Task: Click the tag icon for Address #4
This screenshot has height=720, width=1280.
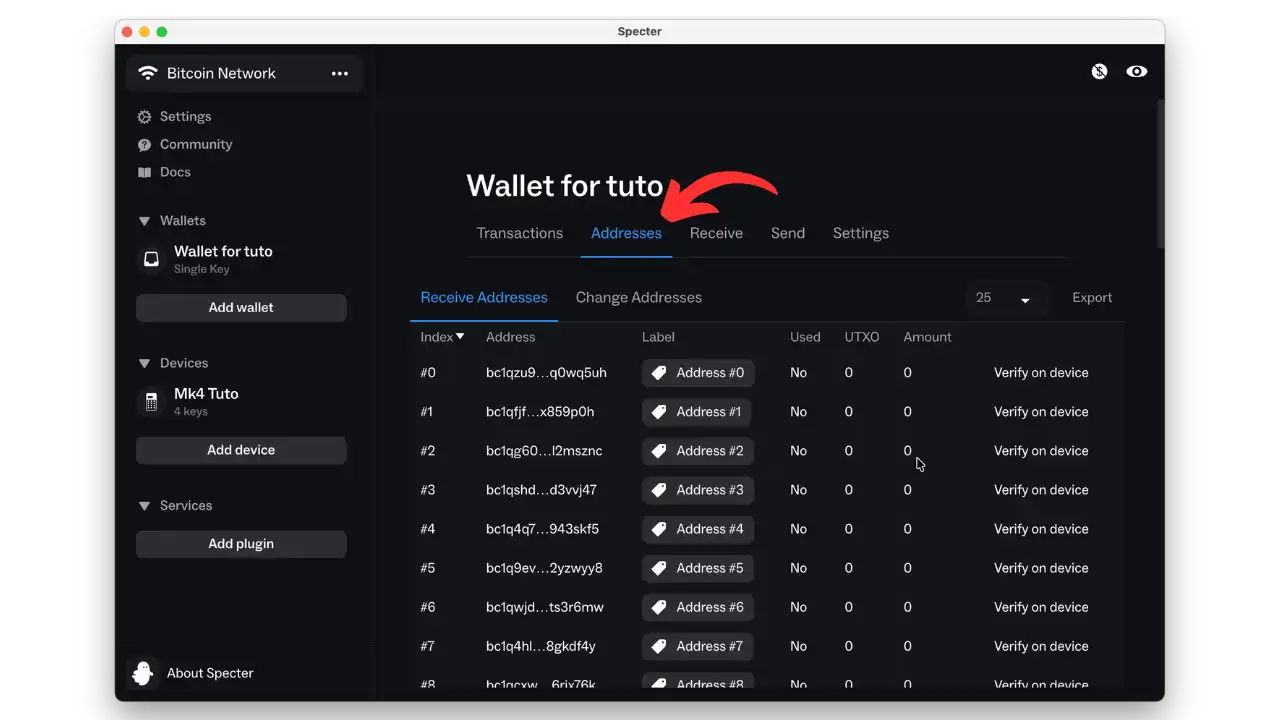Action: [659, 529]
